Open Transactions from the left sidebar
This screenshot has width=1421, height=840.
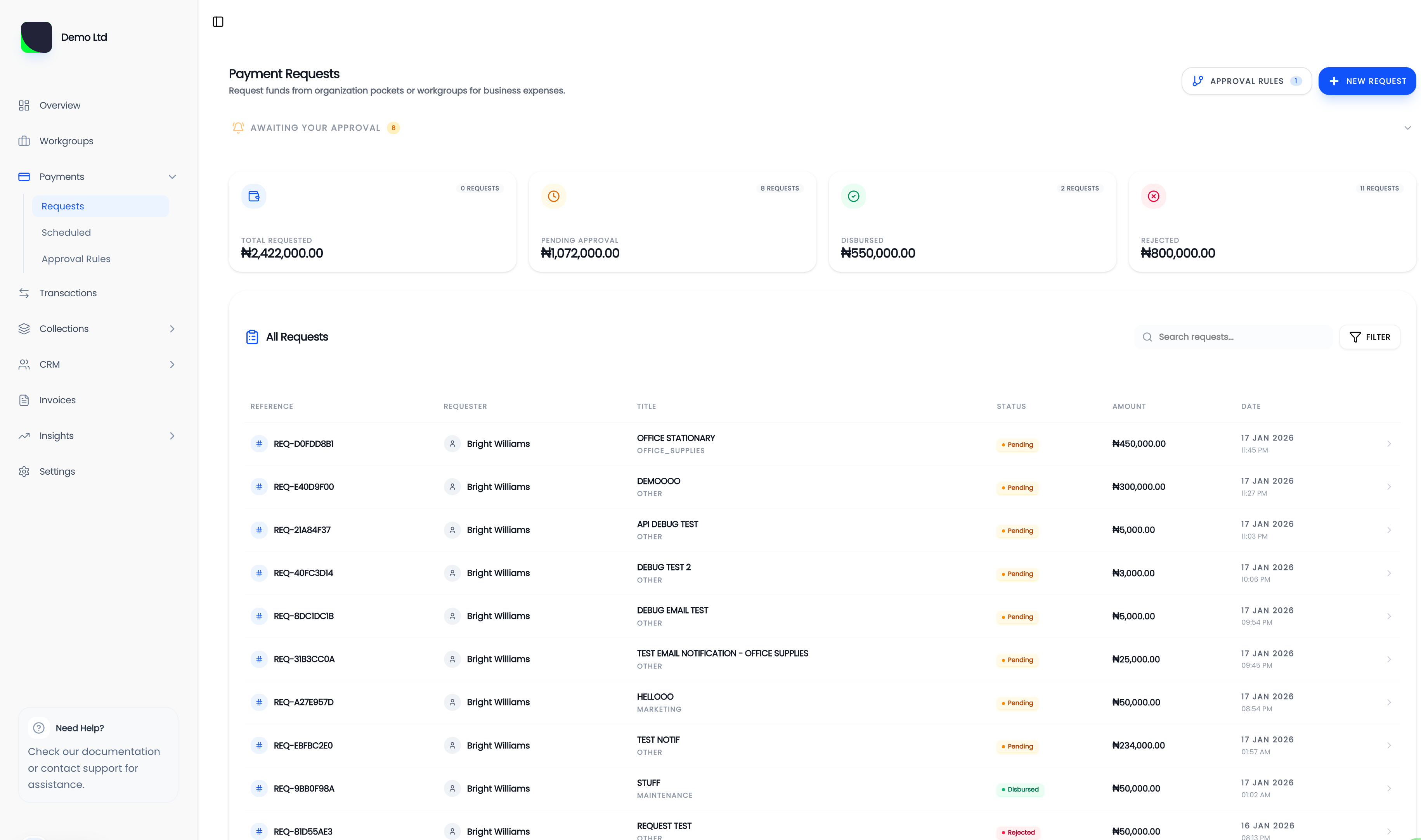click(x=68, y=293)
